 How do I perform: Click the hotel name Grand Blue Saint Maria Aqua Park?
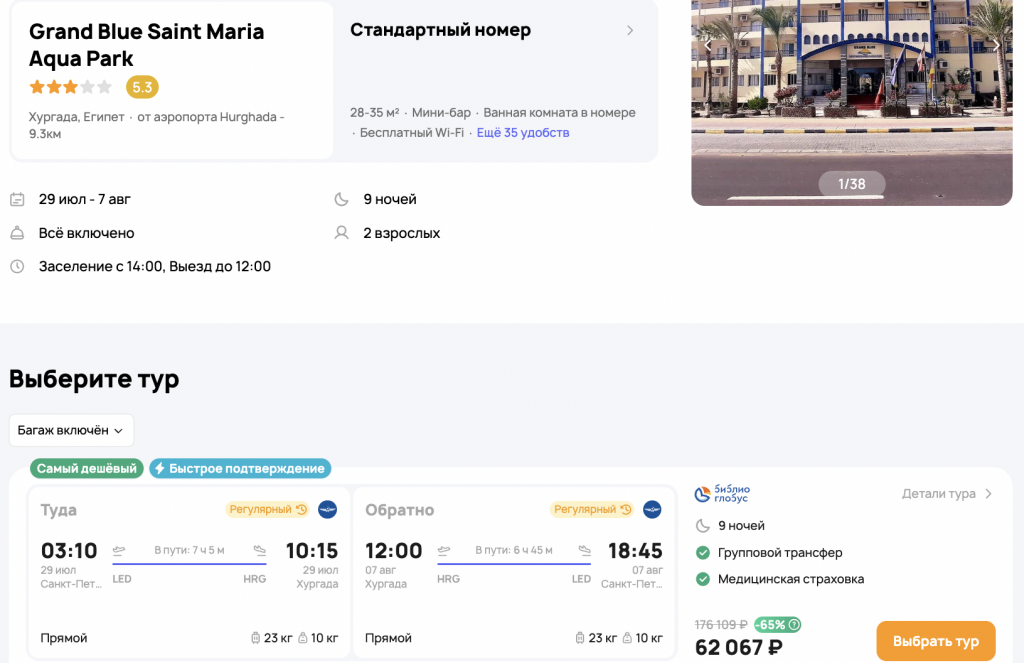(146, 45)
